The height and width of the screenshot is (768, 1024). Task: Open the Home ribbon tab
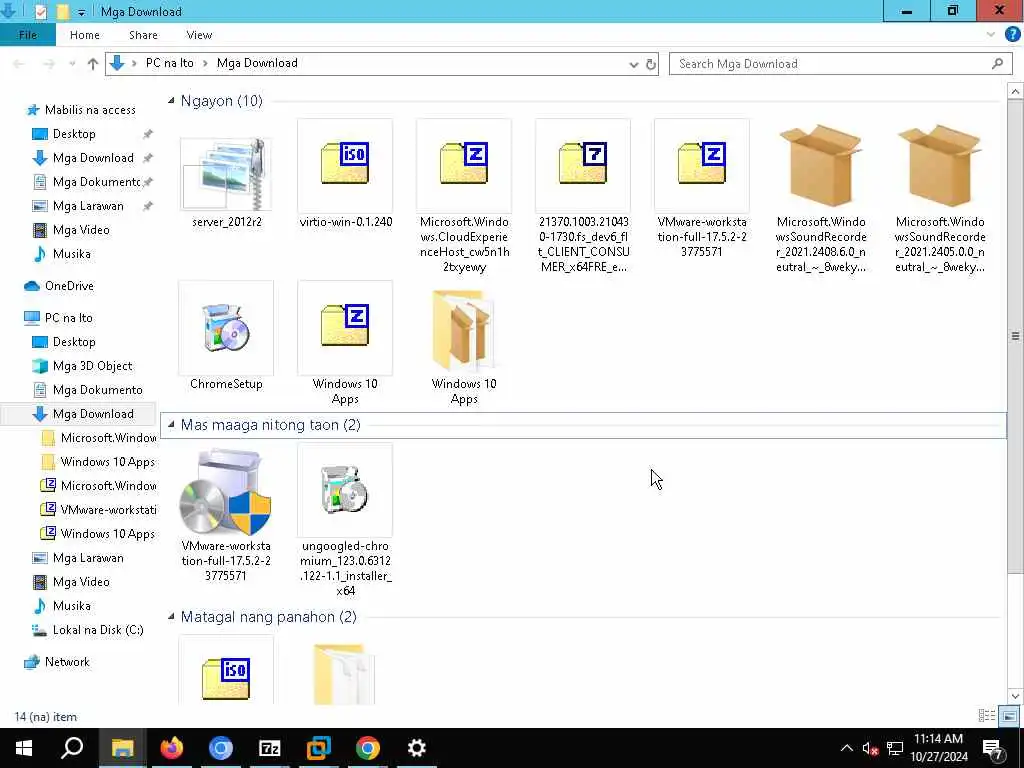pyautogui.click(x=85, y=35)
